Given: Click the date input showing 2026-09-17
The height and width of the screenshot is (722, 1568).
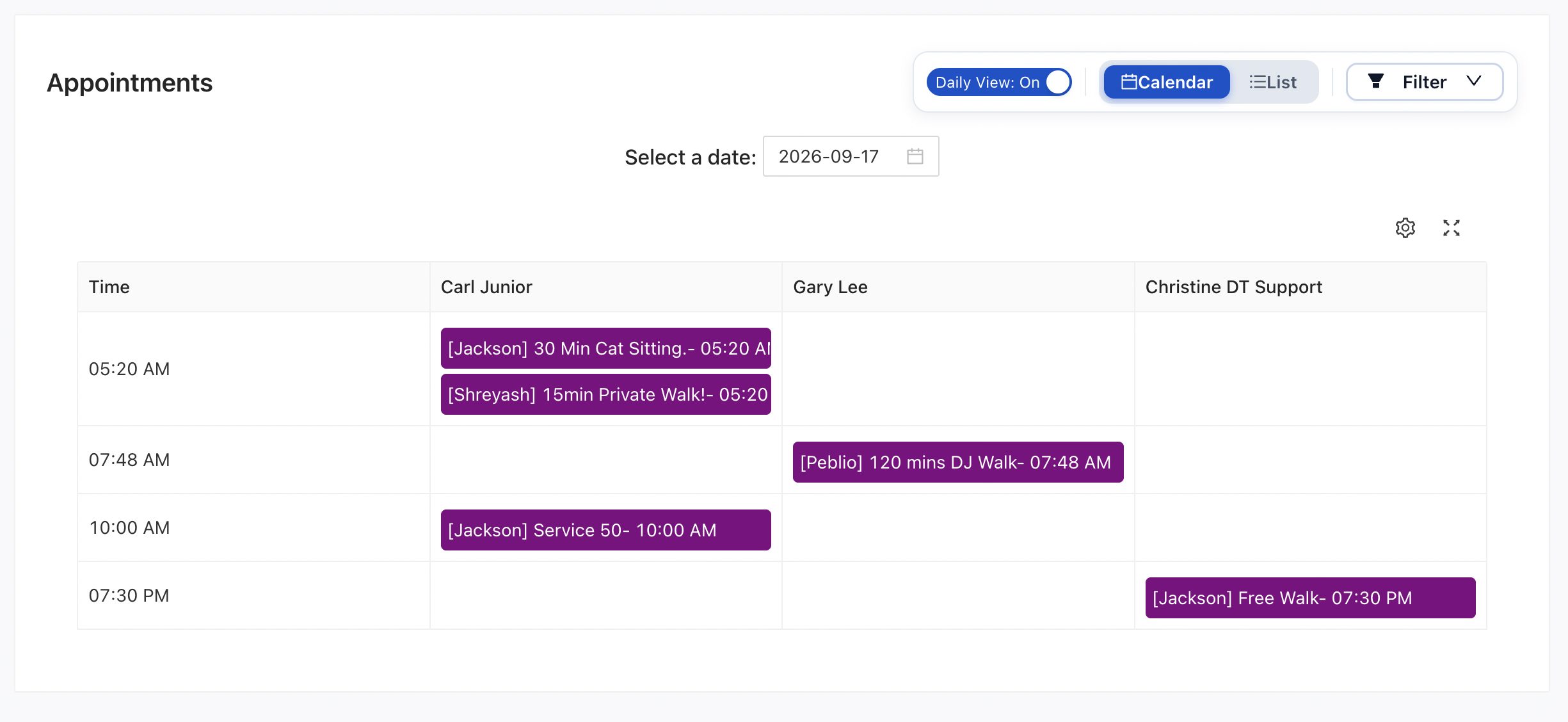Looking at the screenshot, I should coord(851,156).
